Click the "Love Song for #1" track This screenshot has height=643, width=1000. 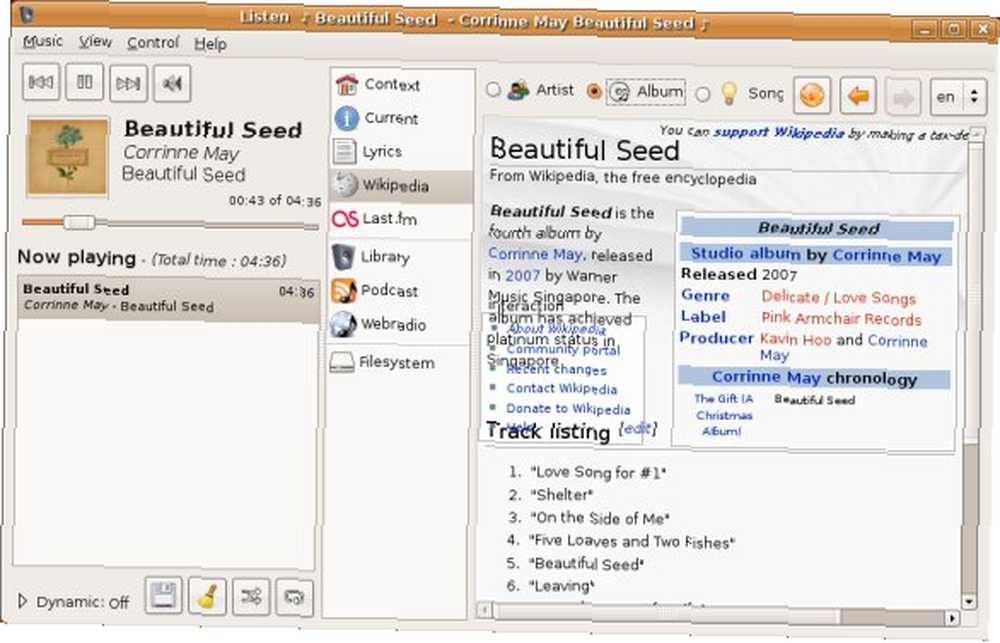[x=598, y=473]
